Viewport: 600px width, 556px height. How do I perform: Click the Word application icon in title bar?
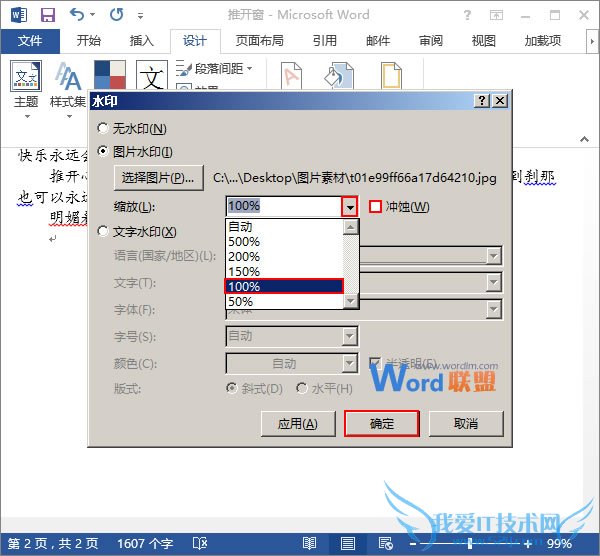tap(19, 15)
